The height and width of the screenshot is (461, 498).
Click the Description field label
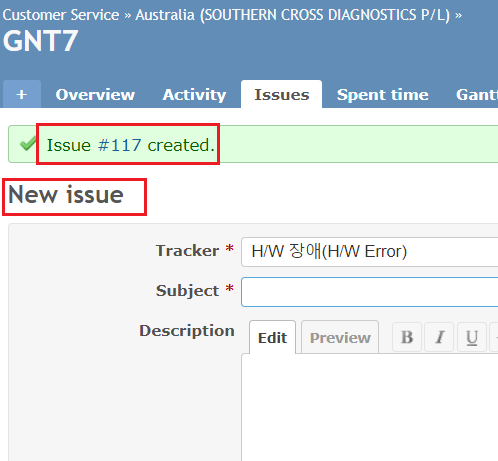click(x=187, y=331)
